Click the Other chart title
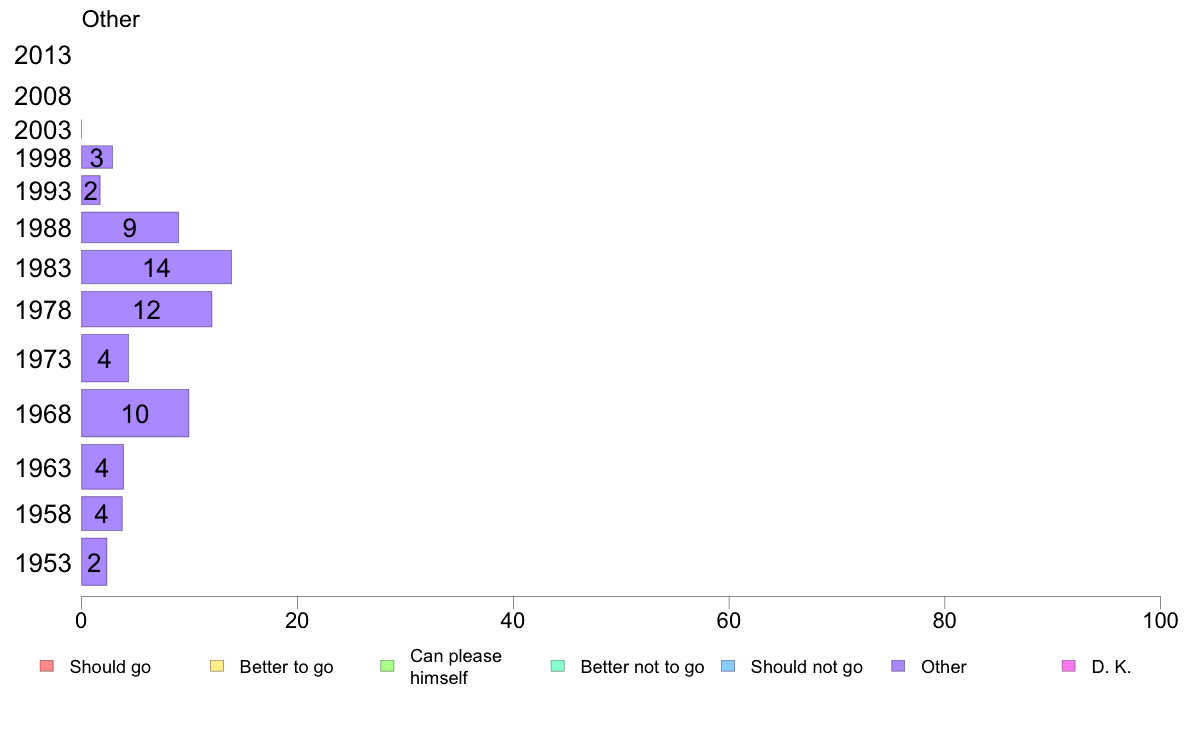Viewport: 1188px width, 736px height. click(x=111, y=19)
